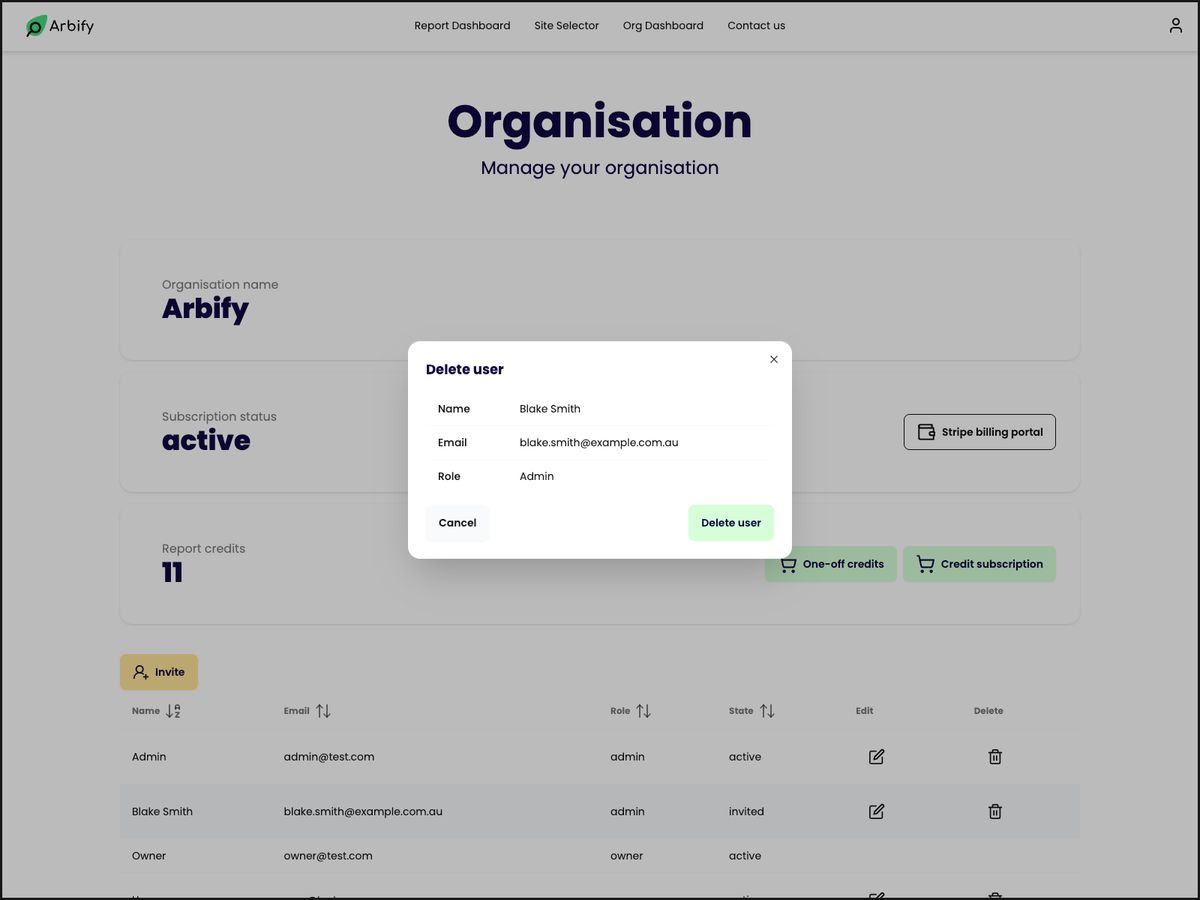Screen dimensions: 1200x900
Task: Click the trash icon beside Blake Smith
Action: click(x=995, y=811)
